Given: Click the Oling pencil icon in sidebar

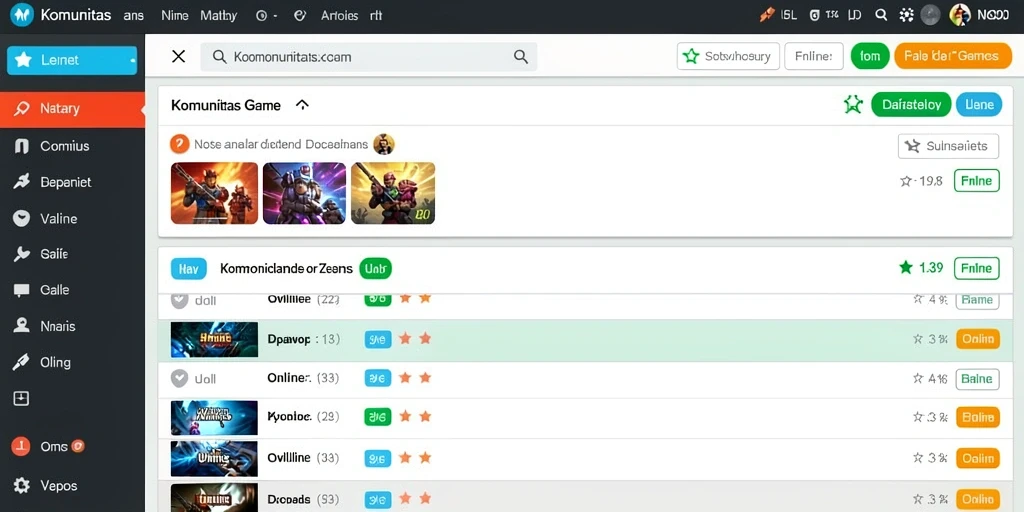Looking at the screenshot, I should [22, 362].
